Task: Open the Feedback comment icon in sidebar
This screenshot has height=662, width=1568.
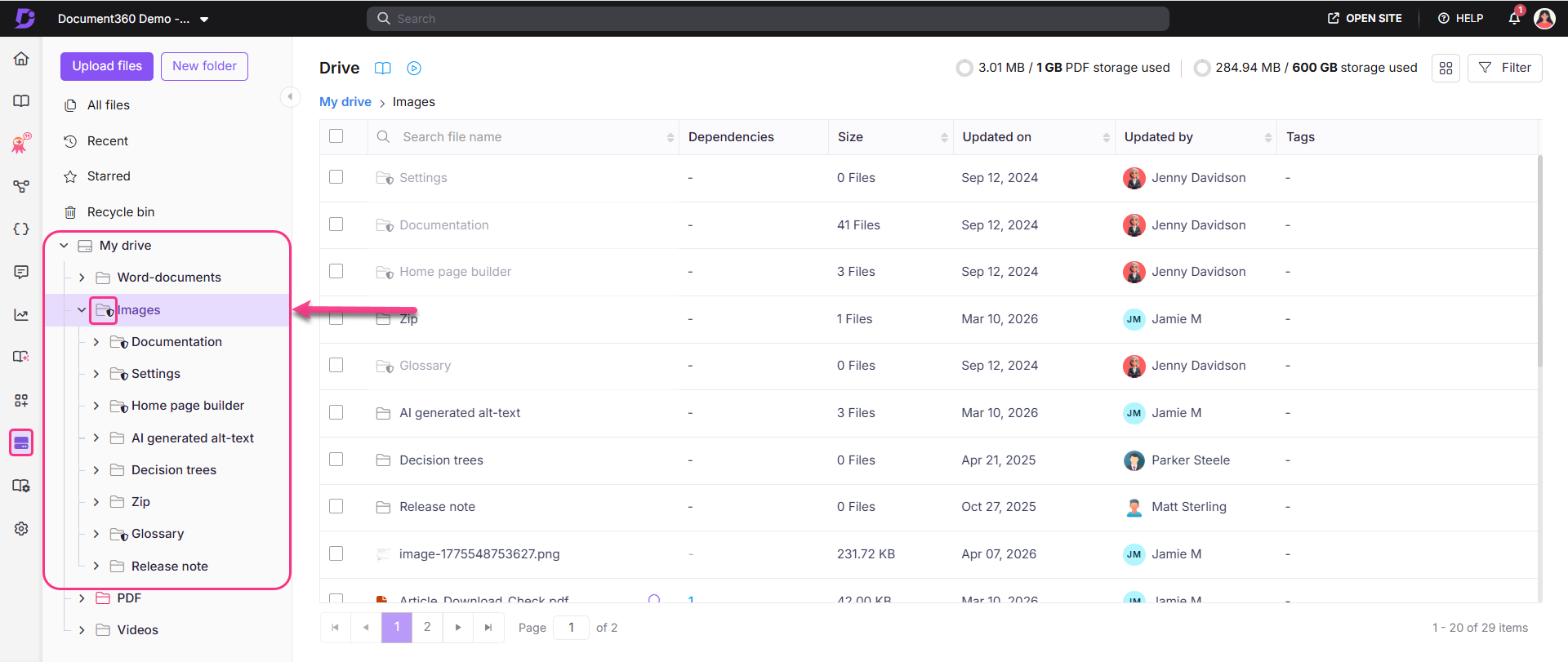Action: (21, 272)
